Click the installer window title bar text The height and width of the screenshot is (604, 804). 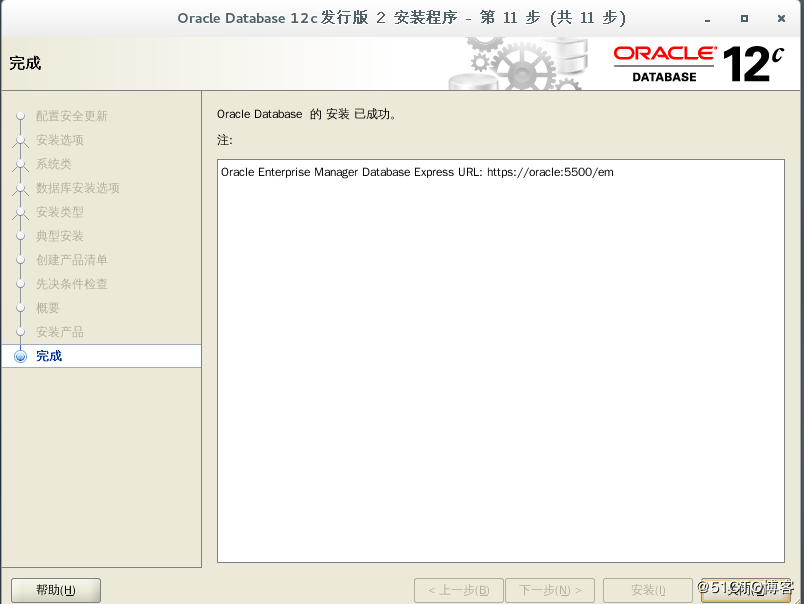click(401, 18)
